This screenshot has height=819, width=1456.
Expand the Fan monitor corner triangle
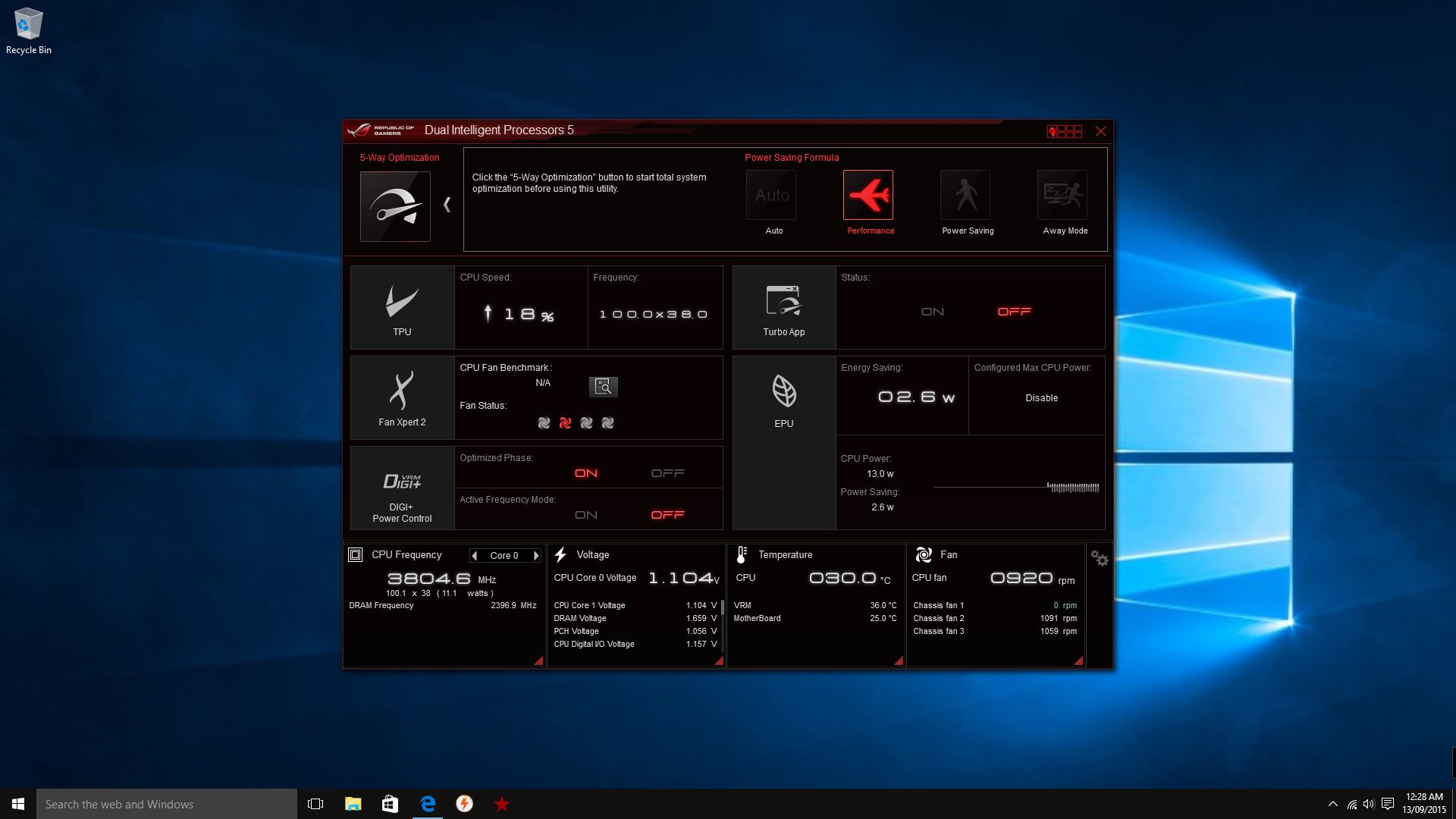coord(1078,661)
